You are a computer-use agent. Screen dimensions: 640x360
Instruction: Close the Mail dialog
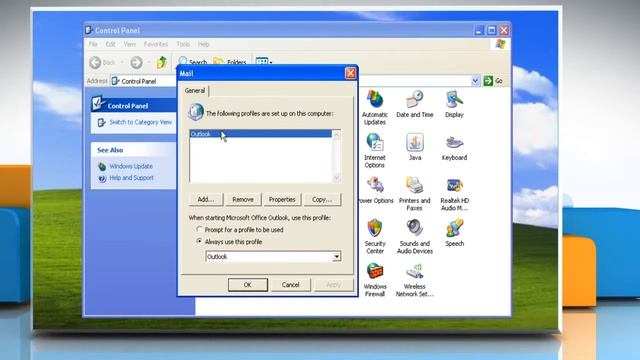351,73
